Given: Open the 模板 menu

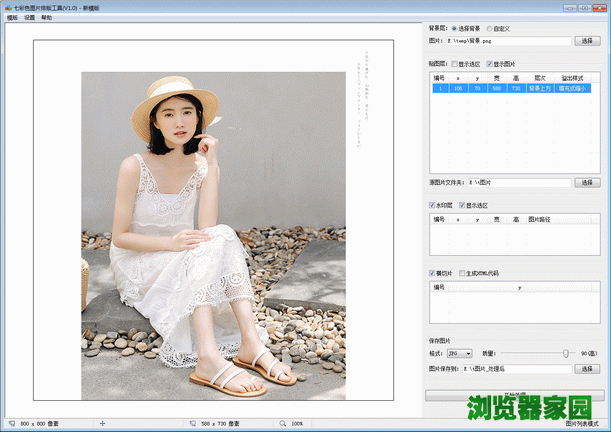Looking at the screenshot, I should coord(11,18).
